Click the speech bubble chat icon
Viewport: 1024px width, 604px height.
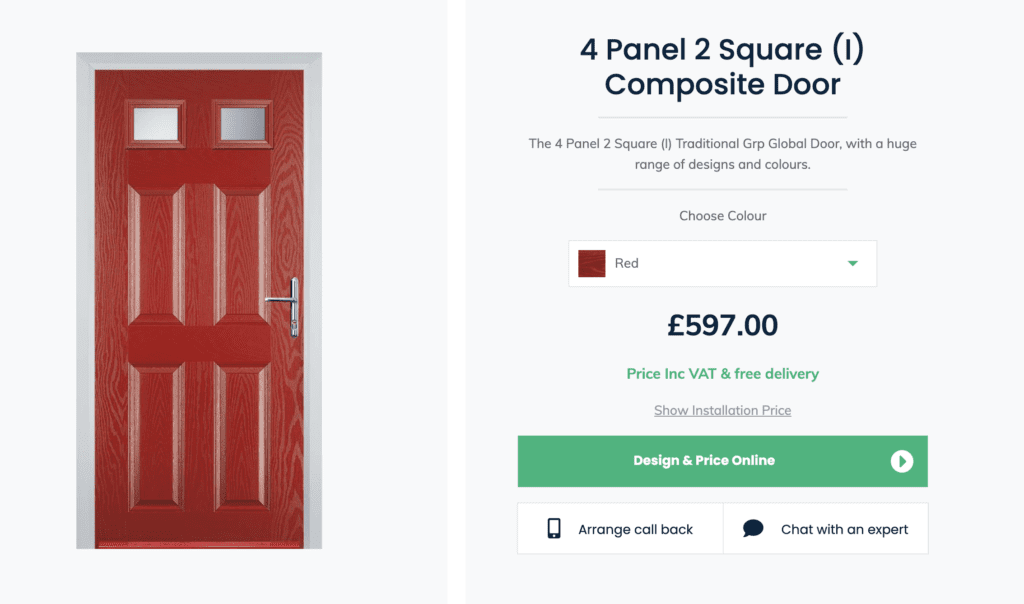point(753,528)
